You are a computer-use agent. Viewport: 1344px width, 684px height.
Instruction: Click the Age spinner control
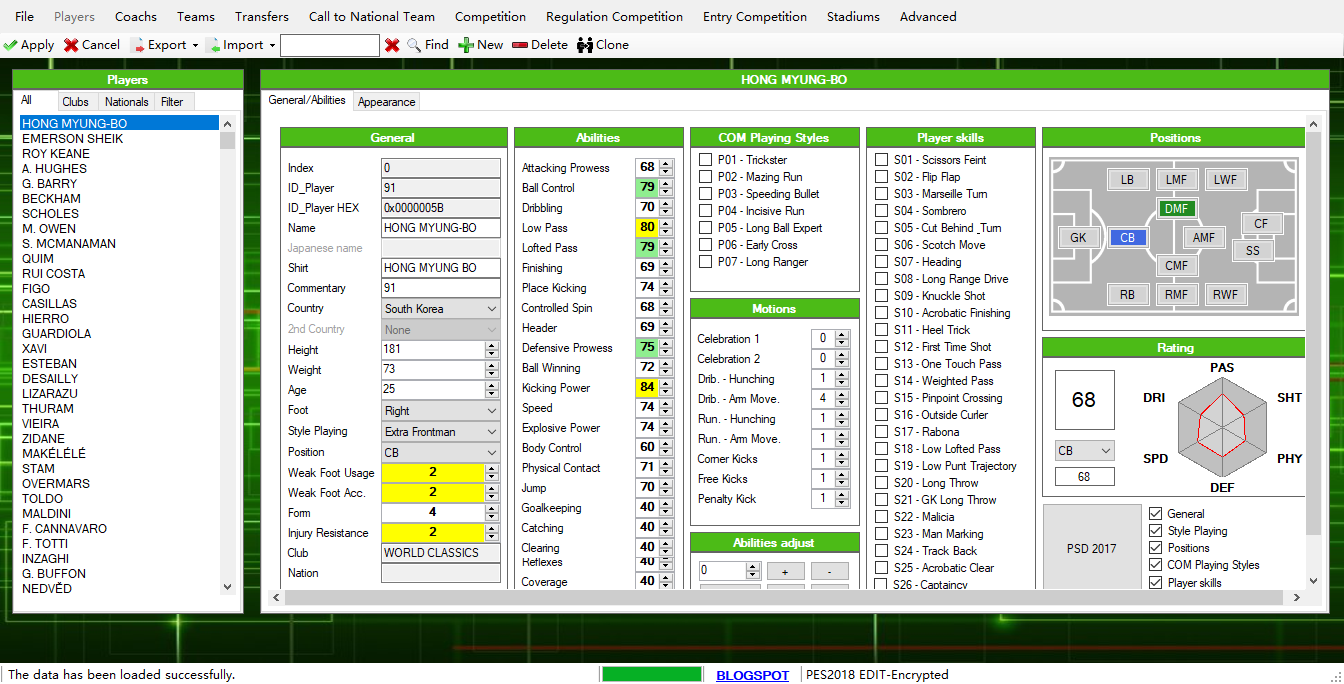[x=492, y=390]
